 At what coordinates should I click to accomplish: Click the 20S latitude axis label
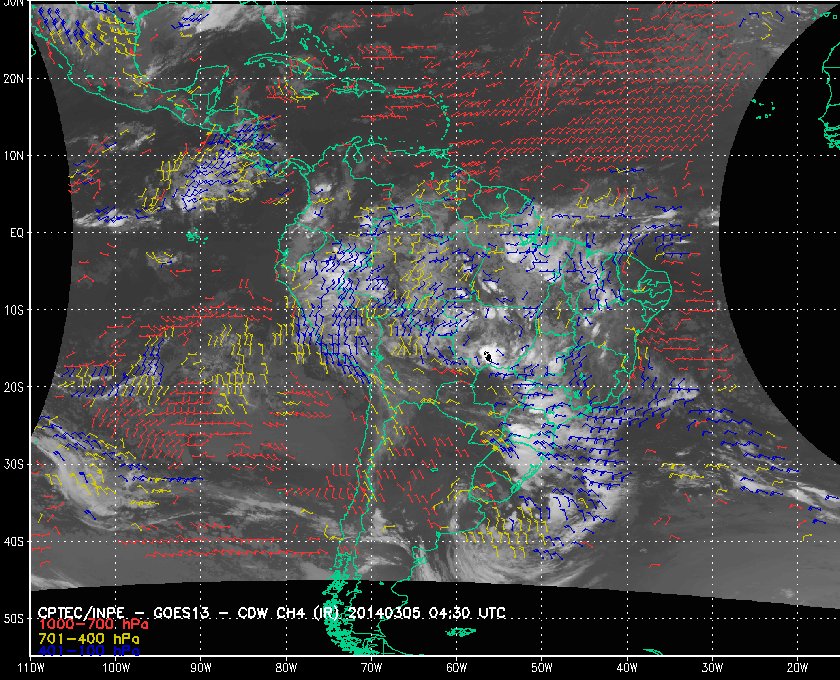point(13,387)
